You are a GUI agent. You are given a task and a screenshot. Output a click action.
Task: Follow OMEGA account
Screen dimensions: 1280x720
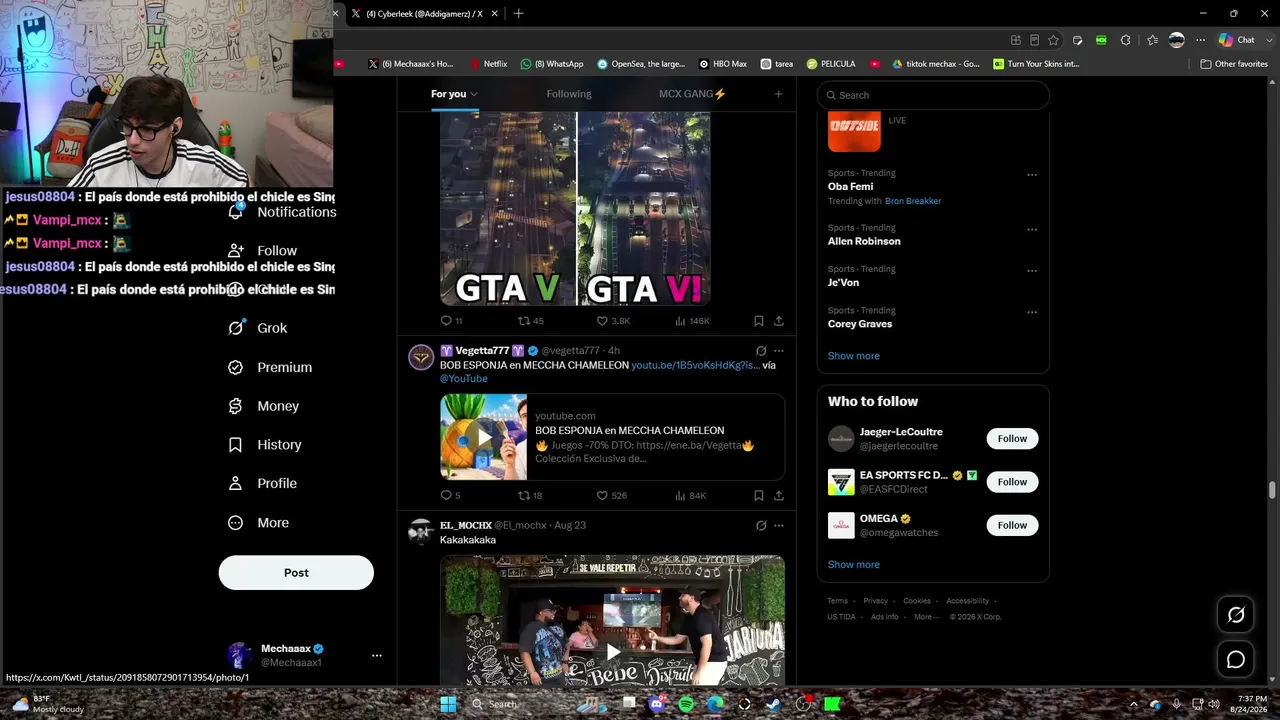point(1012,525)
